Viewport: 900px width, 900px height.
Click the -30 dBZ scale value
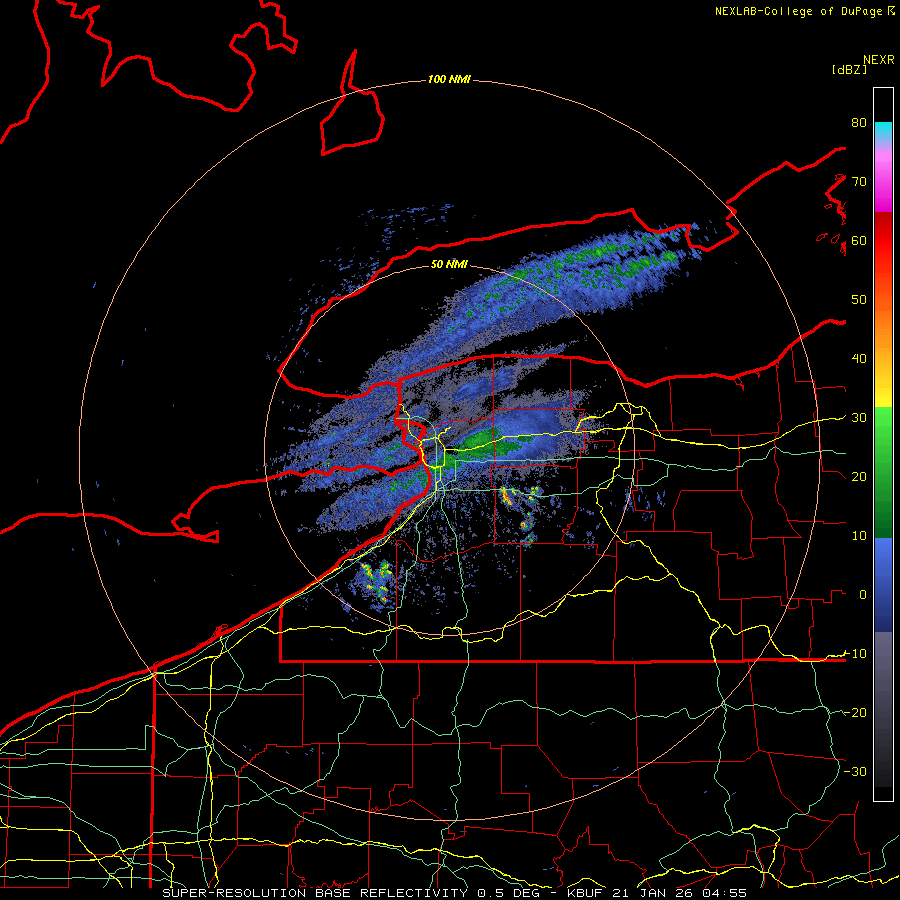855,771
